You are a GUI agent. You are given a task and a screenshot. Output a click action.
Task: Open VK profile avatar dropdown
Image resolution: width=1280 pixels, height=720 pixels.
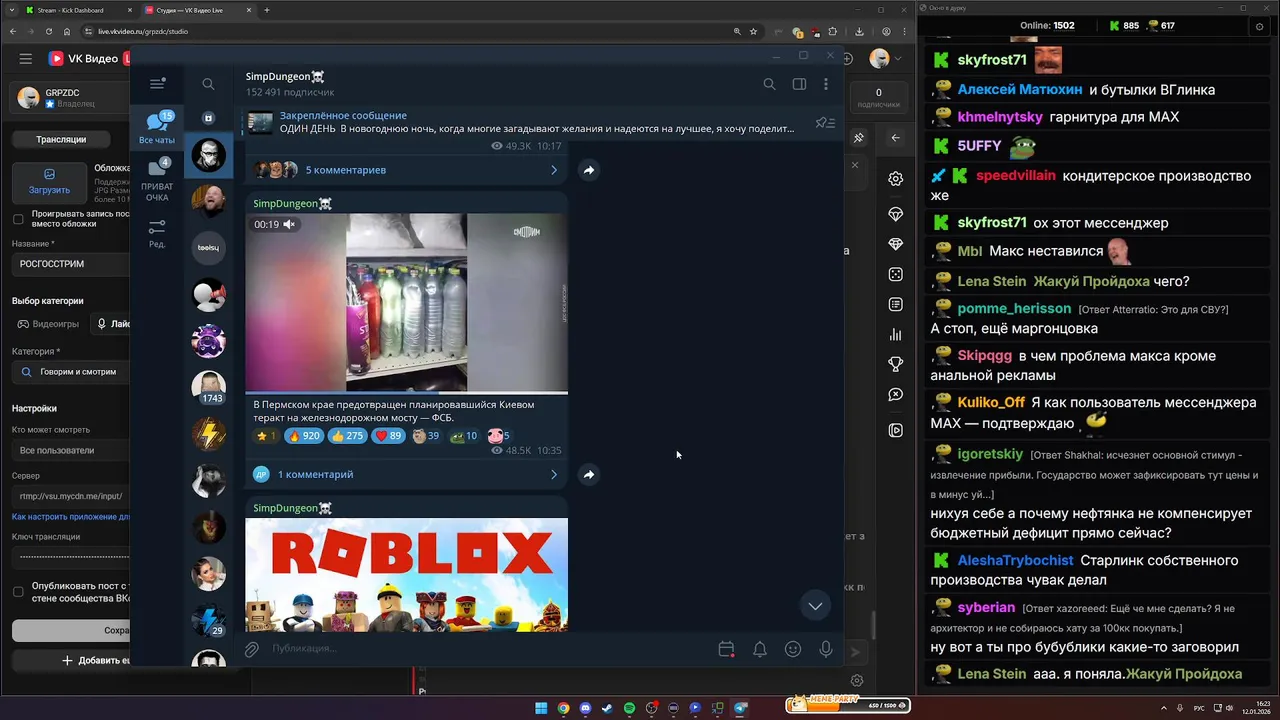click(x=883, y=59)
